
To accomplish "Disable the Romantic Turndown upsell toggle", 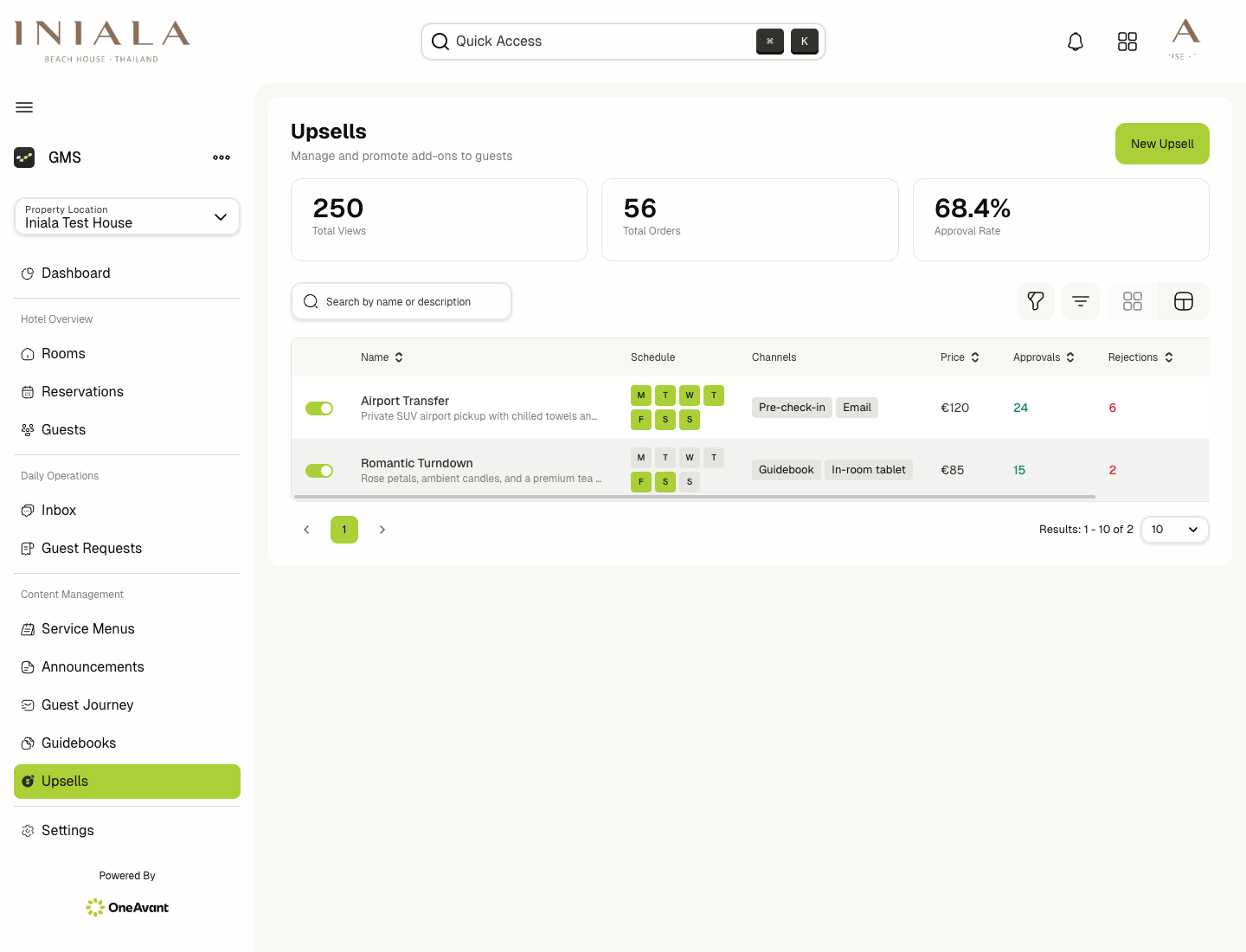I will 319,471.
